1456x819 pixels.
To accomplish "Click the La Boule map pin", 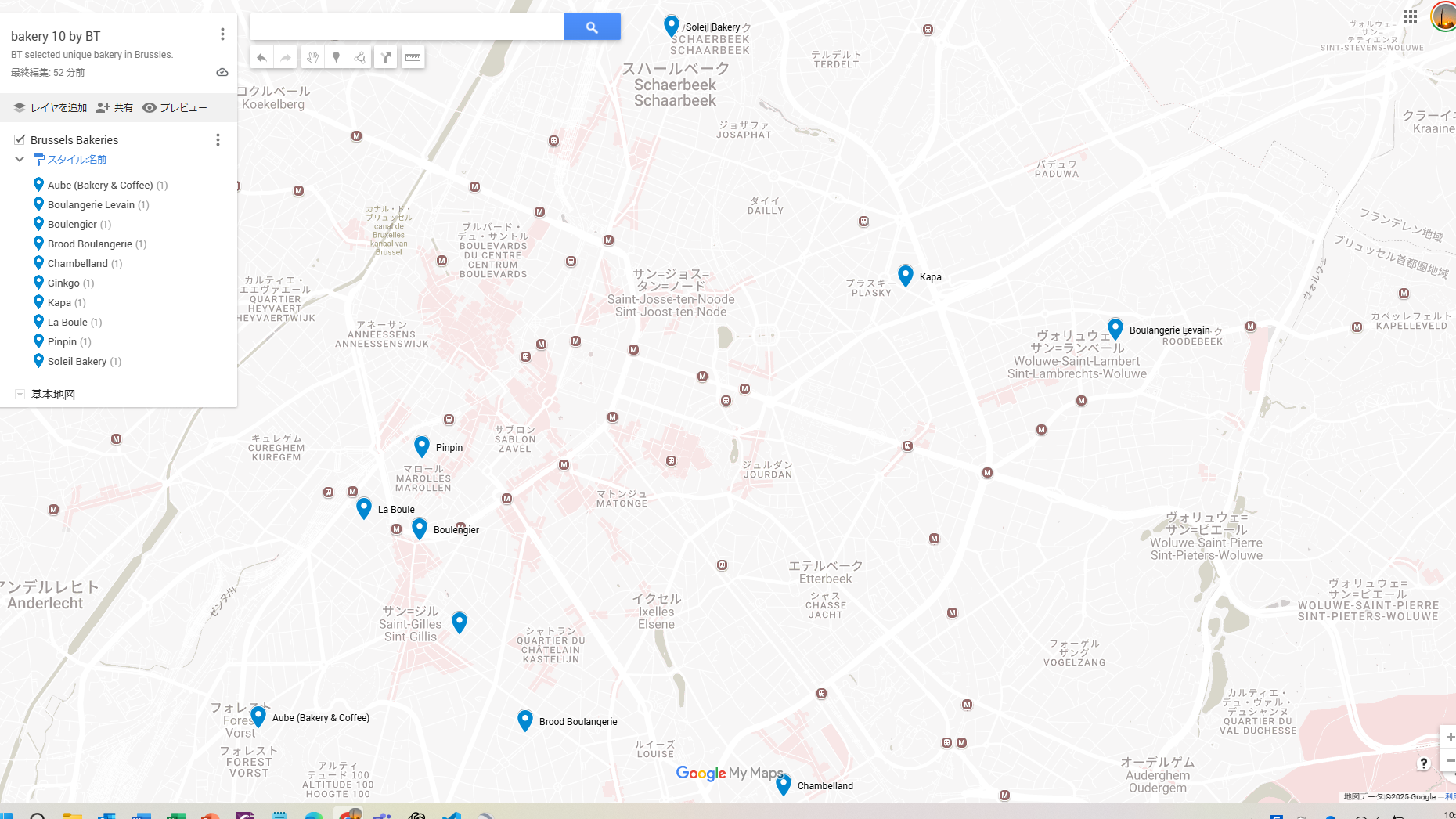I will 364,508.
